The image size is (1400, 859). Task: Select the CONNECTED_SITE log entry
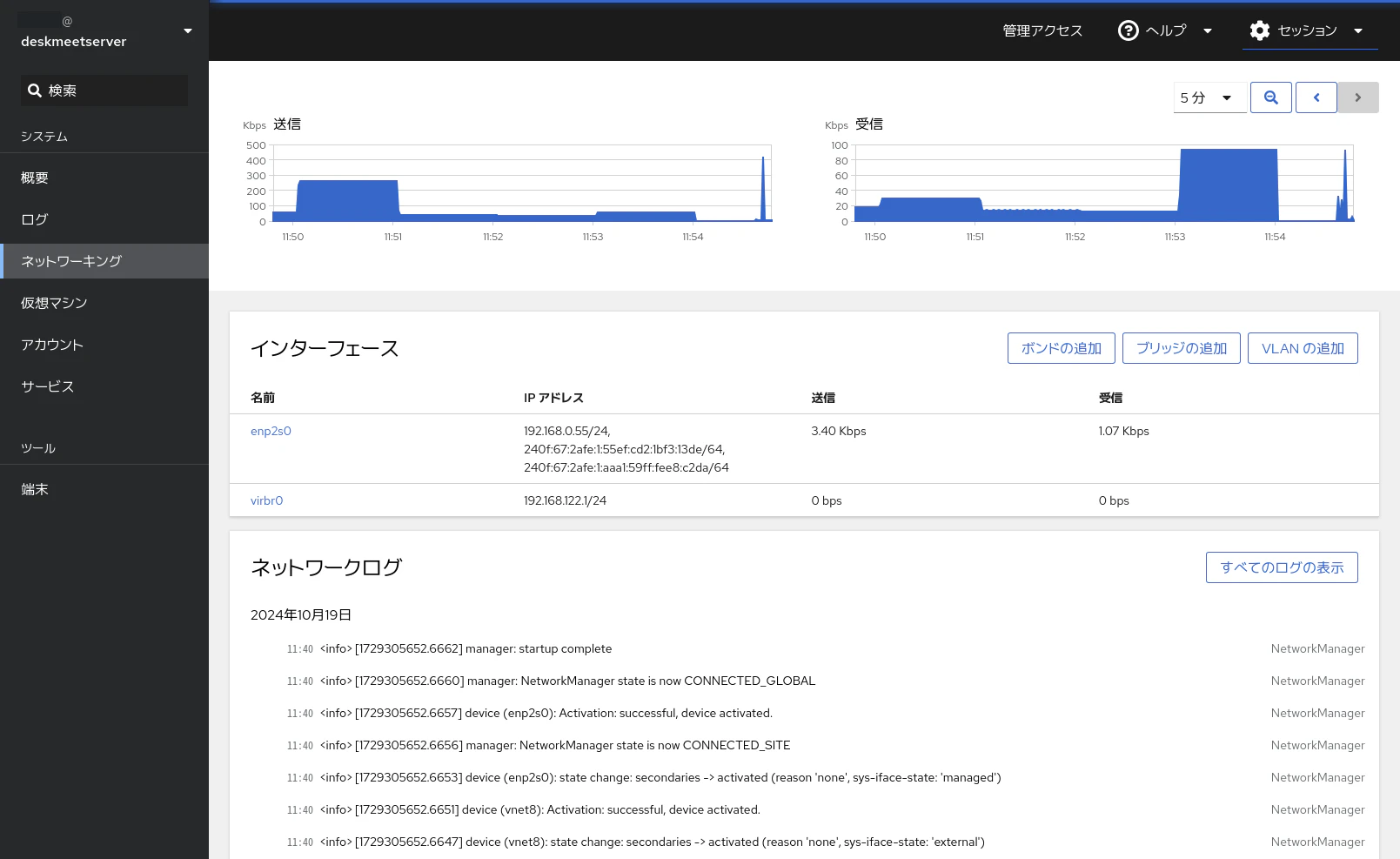coord(805,745)
